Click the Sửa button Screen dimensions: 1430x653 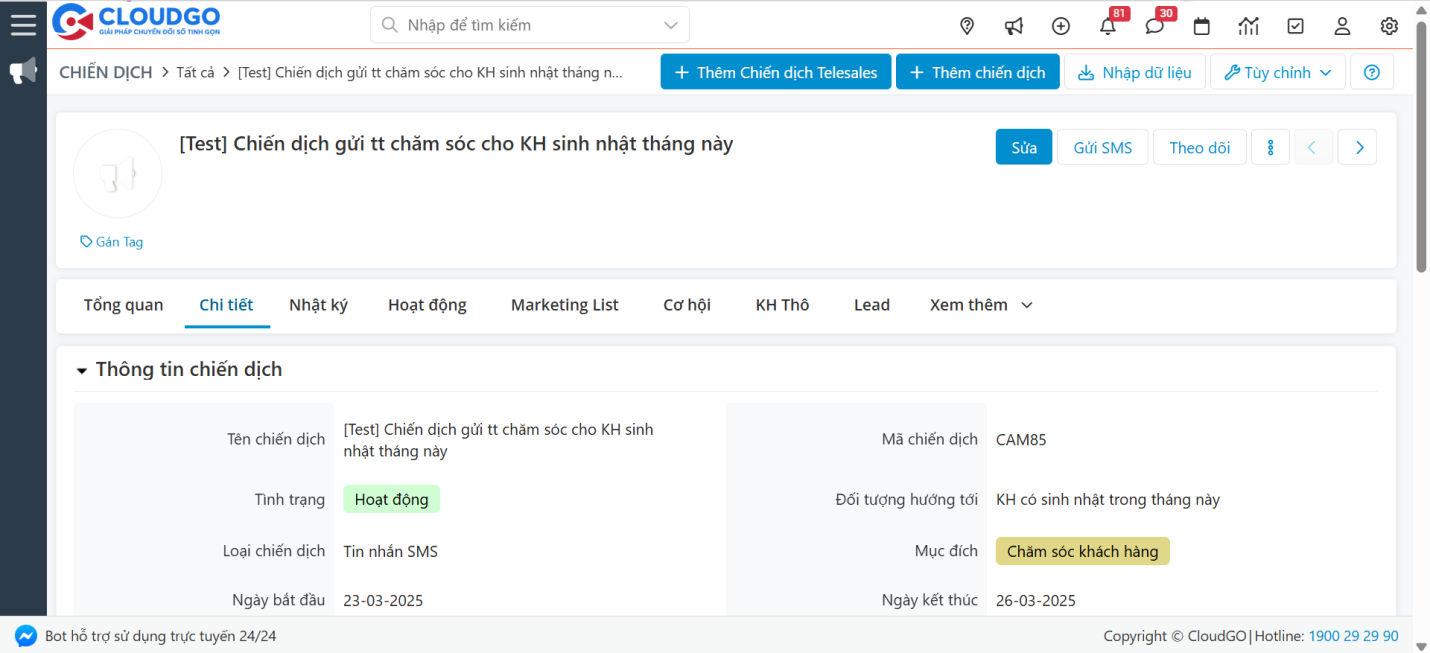click(x=1023, y=147)
